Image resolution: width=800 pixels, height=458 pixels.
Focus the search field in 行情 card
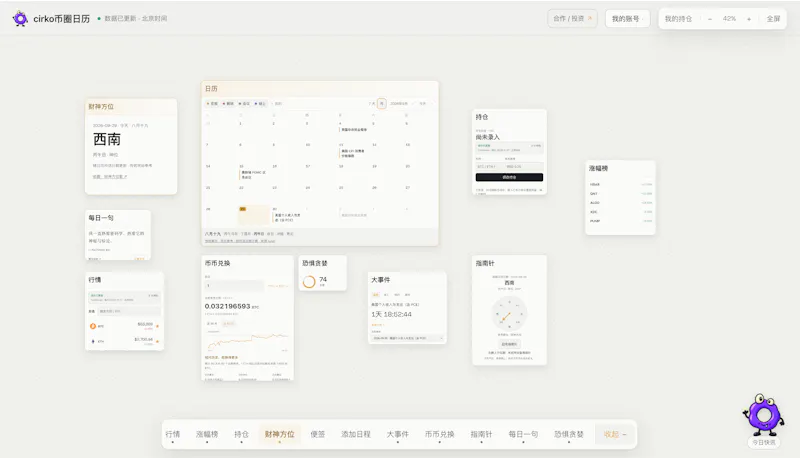[x=129, y=311]
